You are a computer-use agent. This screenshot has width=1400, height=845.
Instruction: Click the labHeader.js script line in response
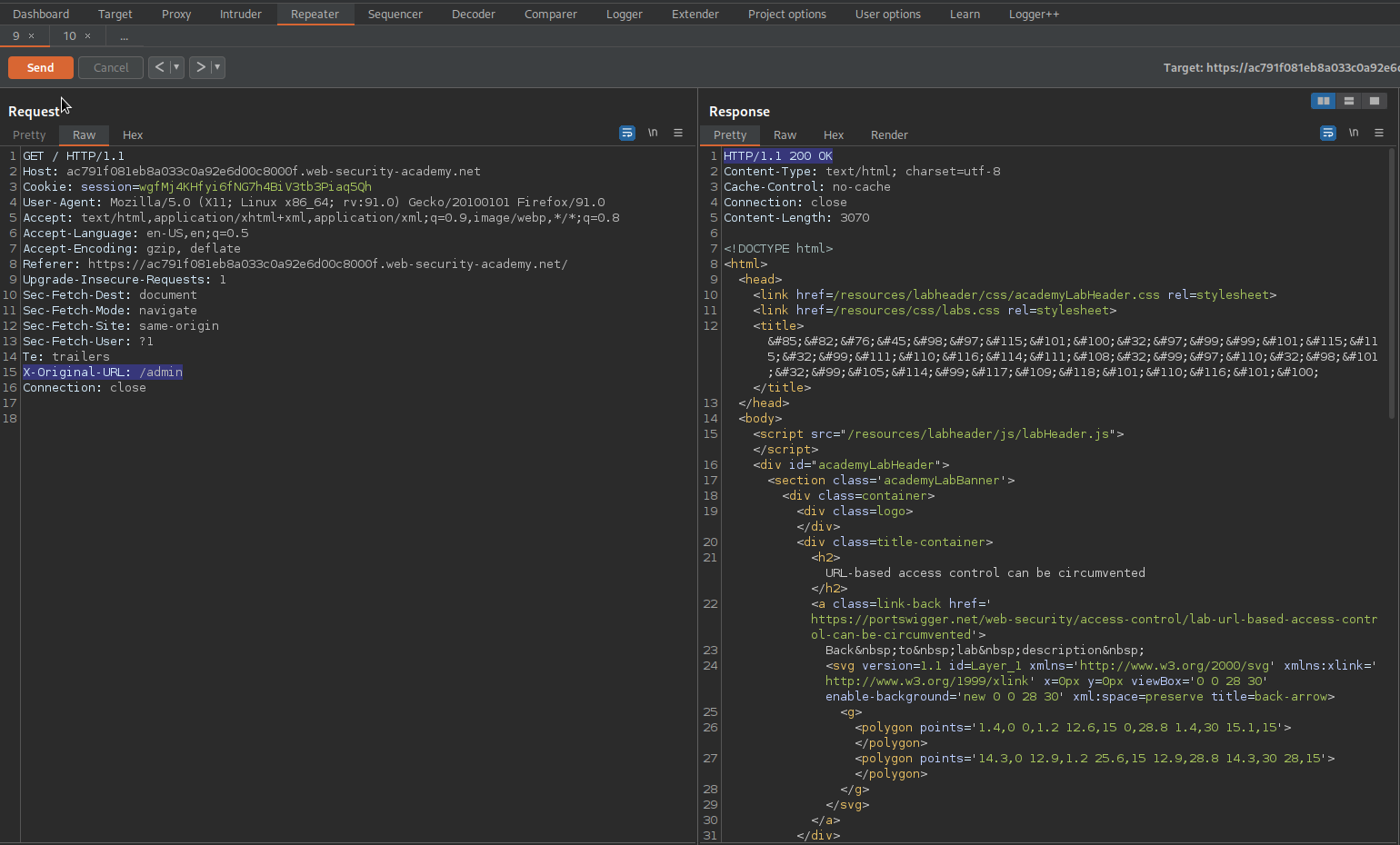click(938, 433)
